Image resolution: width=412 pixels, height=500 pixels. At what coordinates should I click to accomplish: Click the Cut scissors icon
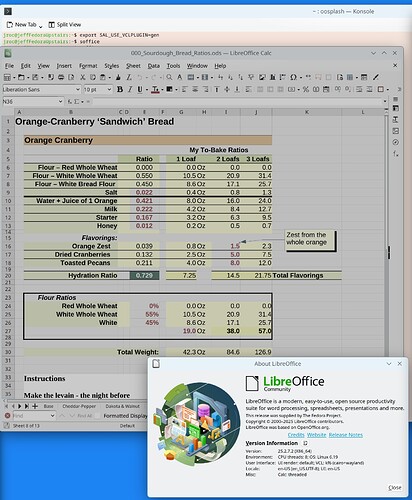click(x=82, y=77)
